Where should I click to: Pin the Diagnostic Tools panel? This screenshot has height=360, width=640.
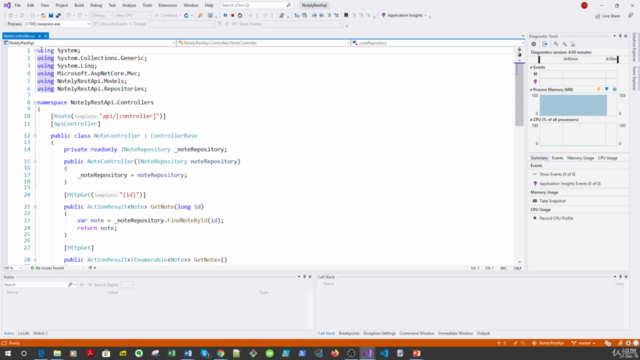pyautogui.click(x=620, y=36)
